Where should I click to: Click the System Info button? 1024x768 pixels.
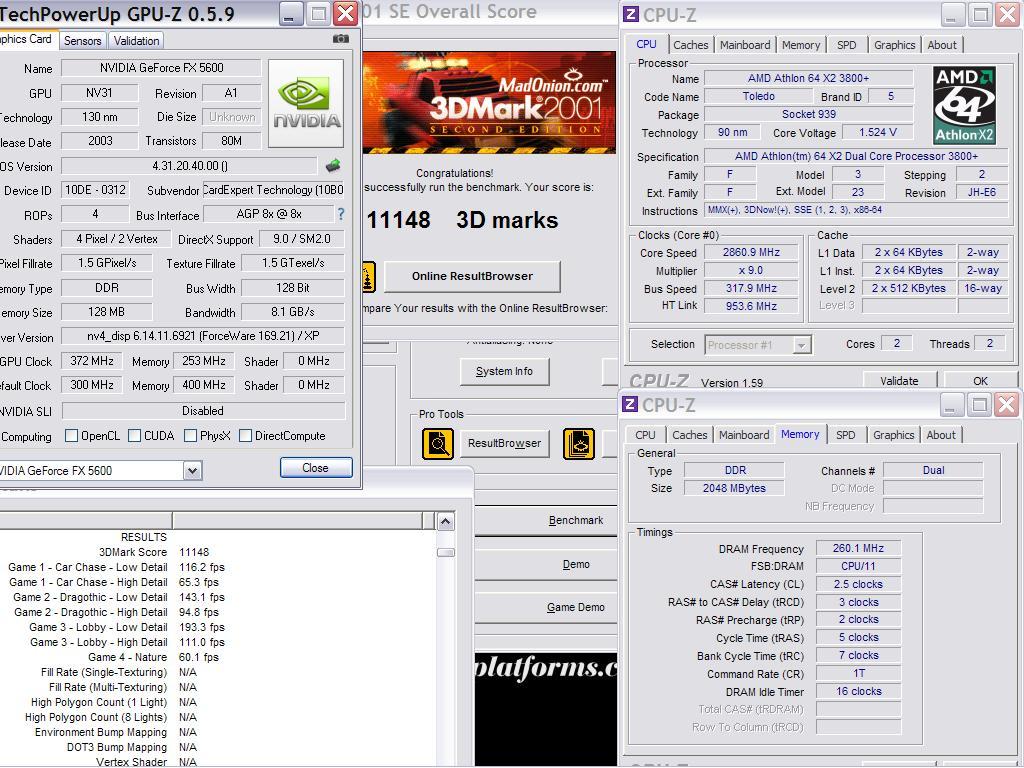point(504,372)
